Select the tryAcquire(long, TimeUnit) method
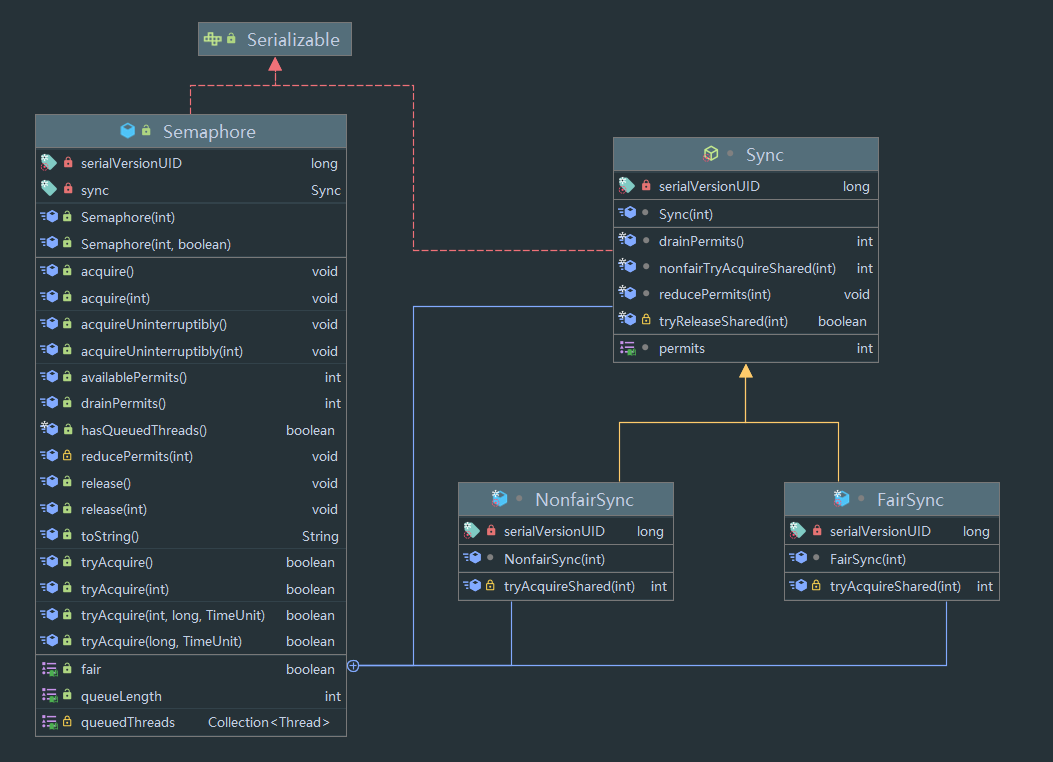Image resolution: width=1053 pixels, height=762 pixels. (x=161, y=641)
